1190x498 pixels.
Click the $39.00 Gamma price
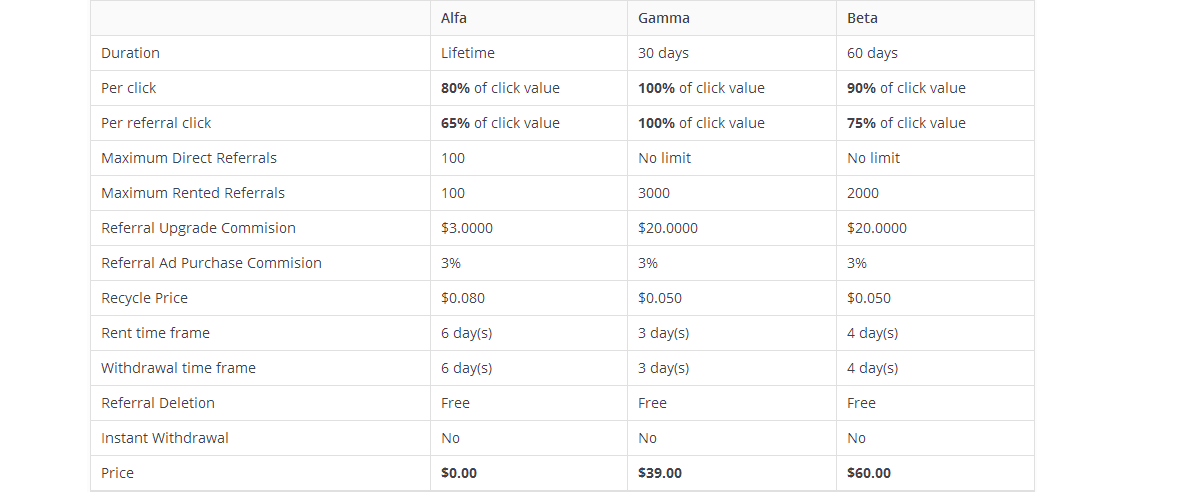pyautogui.click(x=660, y=473)
